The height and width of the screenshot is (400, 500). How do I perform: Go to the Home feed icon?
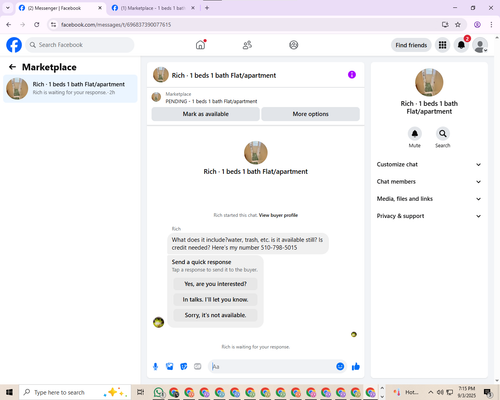200,45
